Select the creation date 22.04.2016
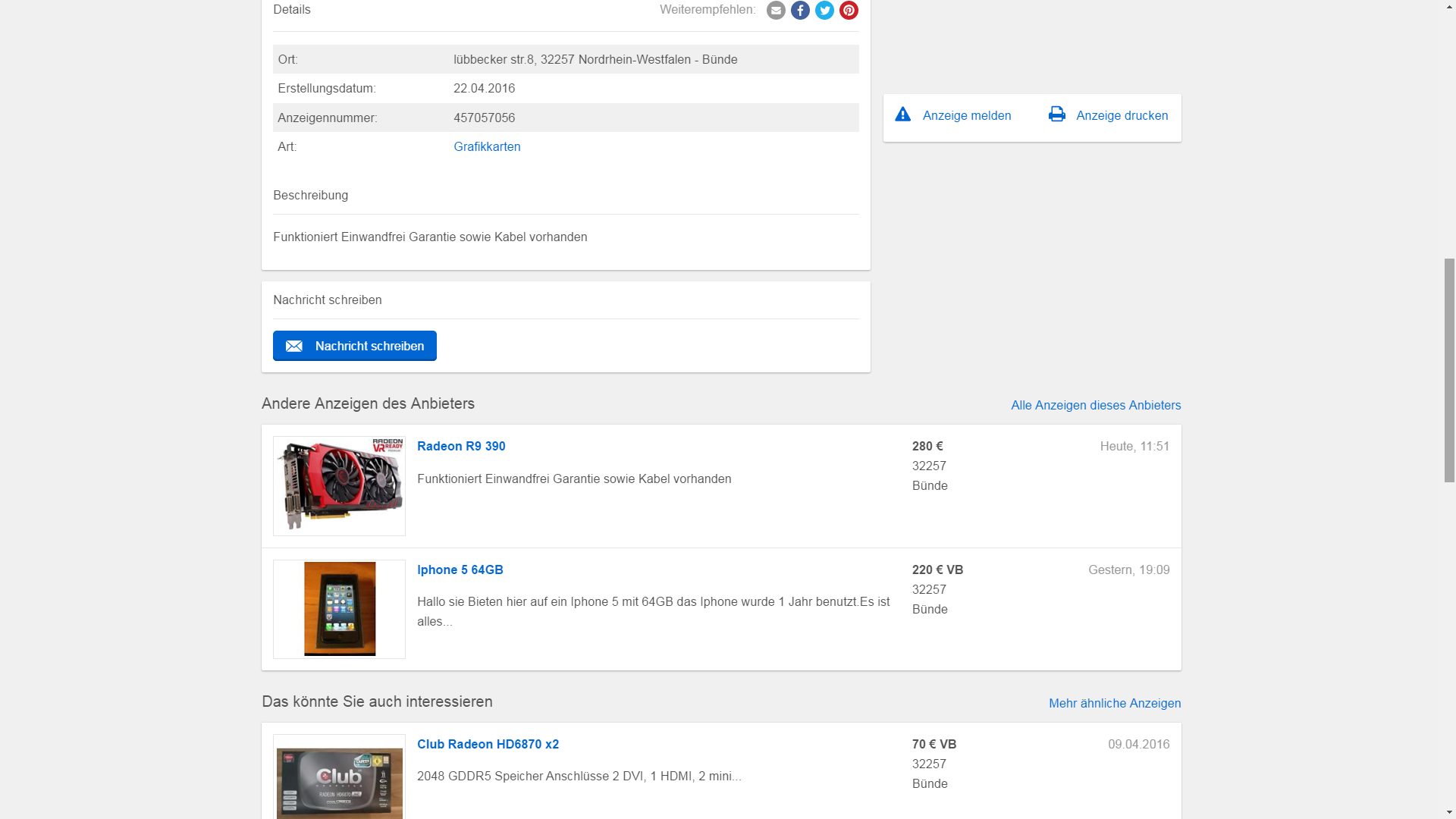Image resolution: width=1456 pixels, height=819 pixels. (484, 88)
